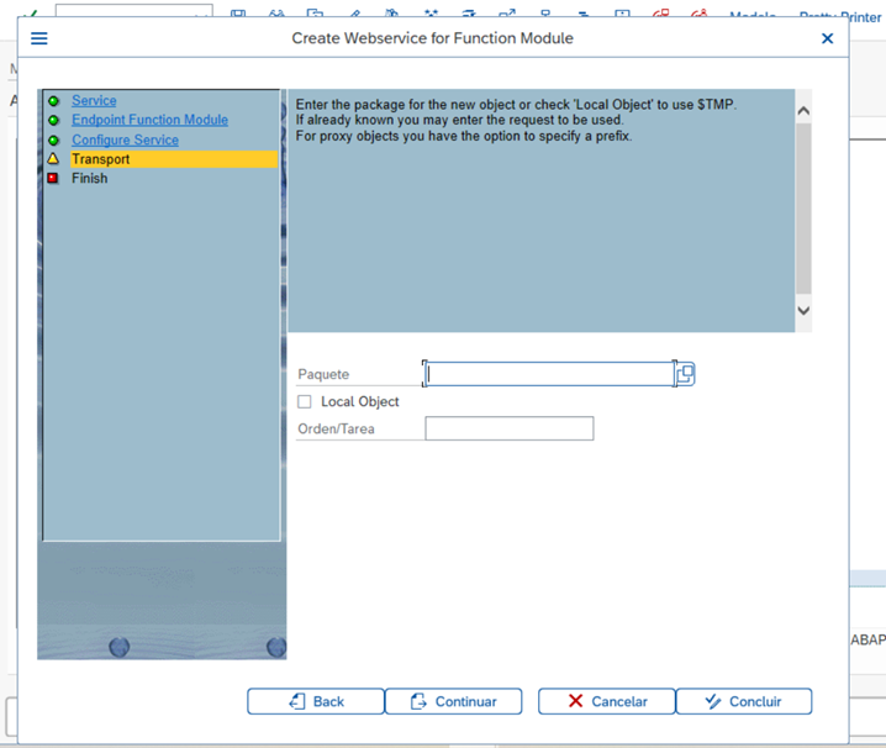887x750 pixels.
Task: Click the green status icon beside Service
Action: pyautogui.click(x=53, y=100)
